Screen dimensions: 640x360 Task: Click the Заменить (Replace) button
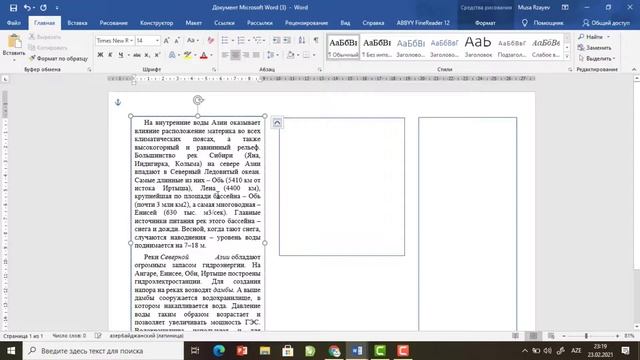point(595,48)
